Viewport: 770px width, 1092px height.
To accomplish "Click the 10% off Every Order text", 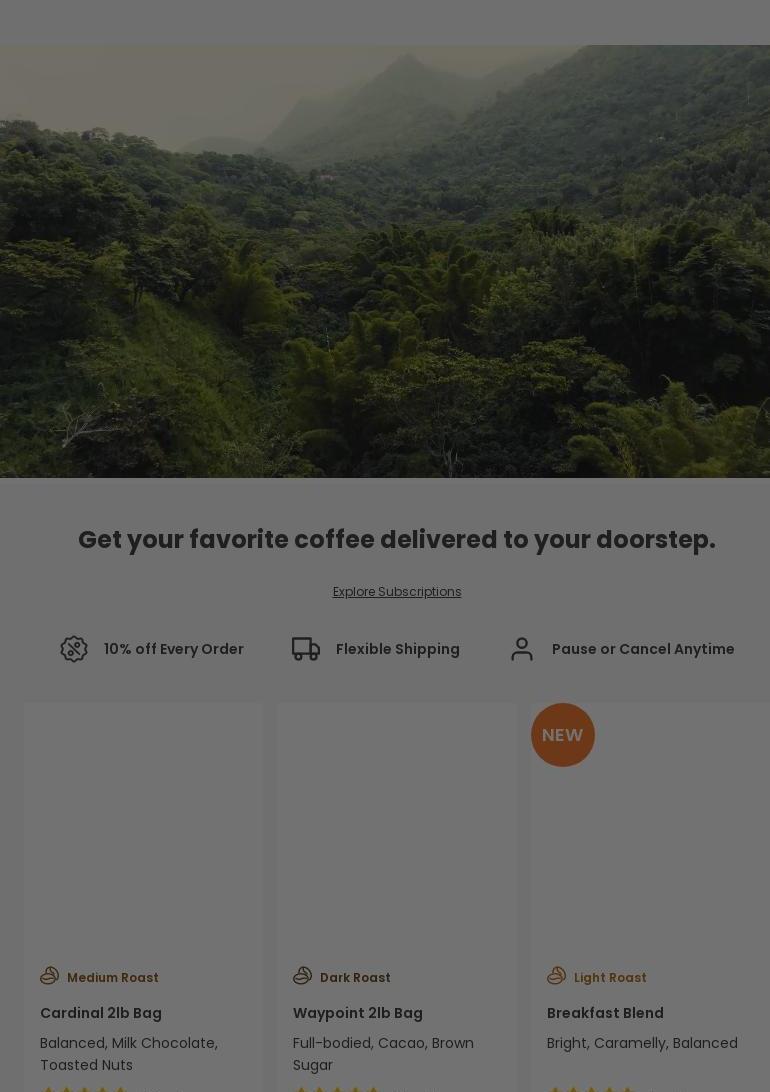I will point(173,649).
